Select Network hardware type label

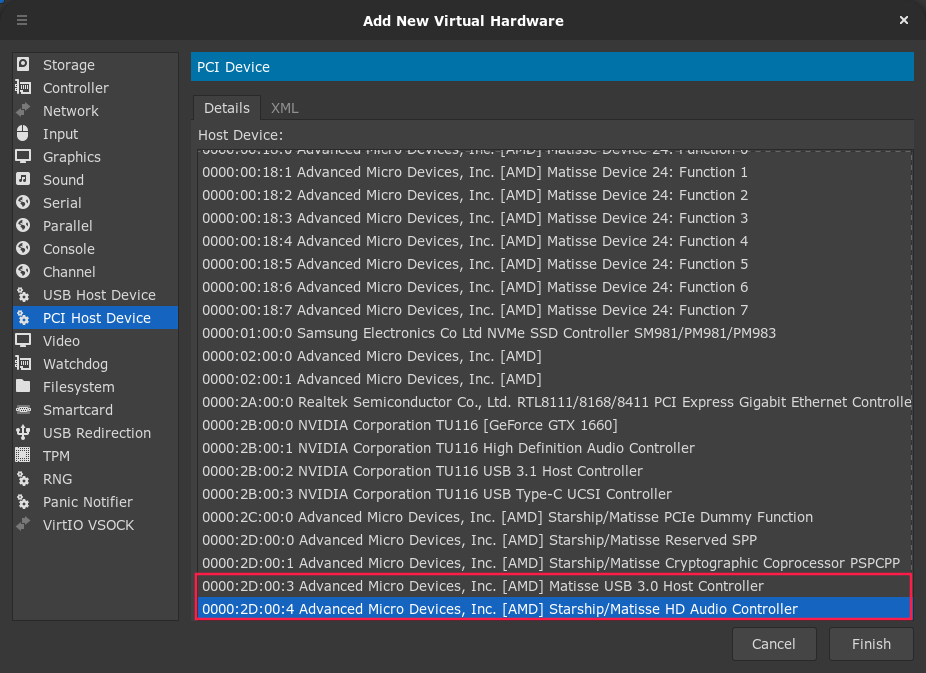(71, 111)
